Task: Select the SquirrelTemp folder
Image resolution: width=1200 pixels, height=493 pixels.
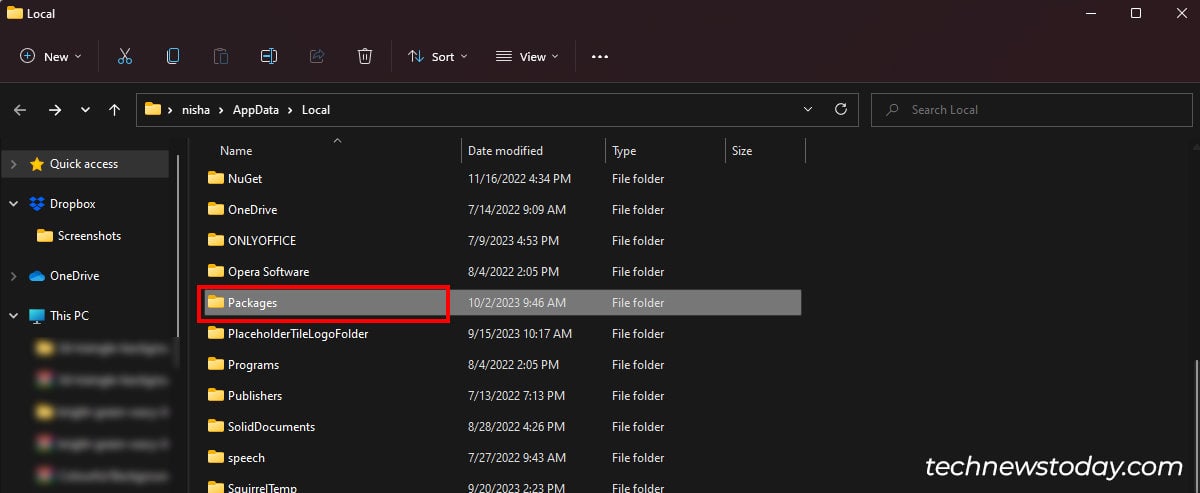Action: coord(262,488)
